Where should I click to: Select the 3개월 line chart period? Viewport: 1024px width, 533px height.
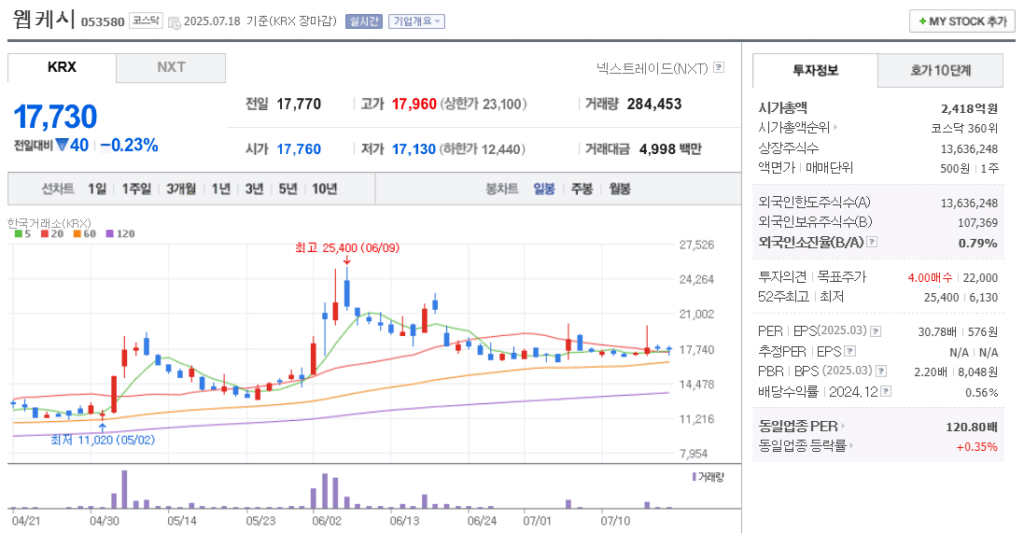(x=181, y=189)
